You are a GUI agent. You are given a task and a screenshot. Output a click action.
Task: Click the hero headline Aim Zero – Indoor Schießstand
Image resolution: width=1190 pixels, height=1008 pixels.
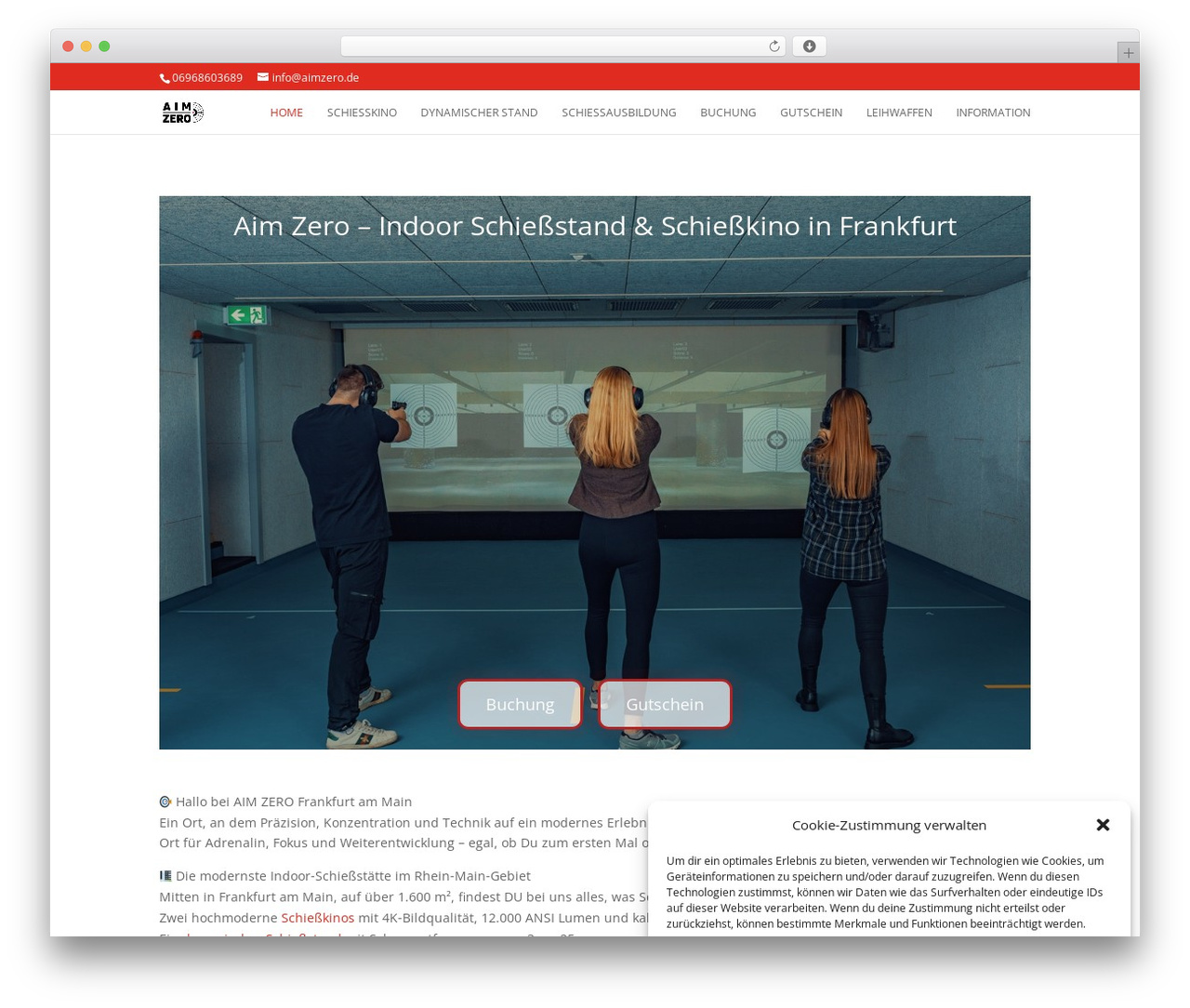(595, 226)
